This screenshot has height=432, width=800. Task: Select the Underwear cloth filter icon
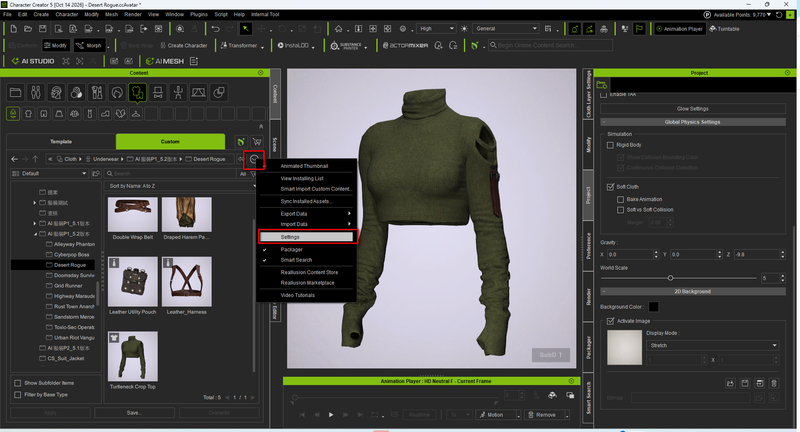13,114
